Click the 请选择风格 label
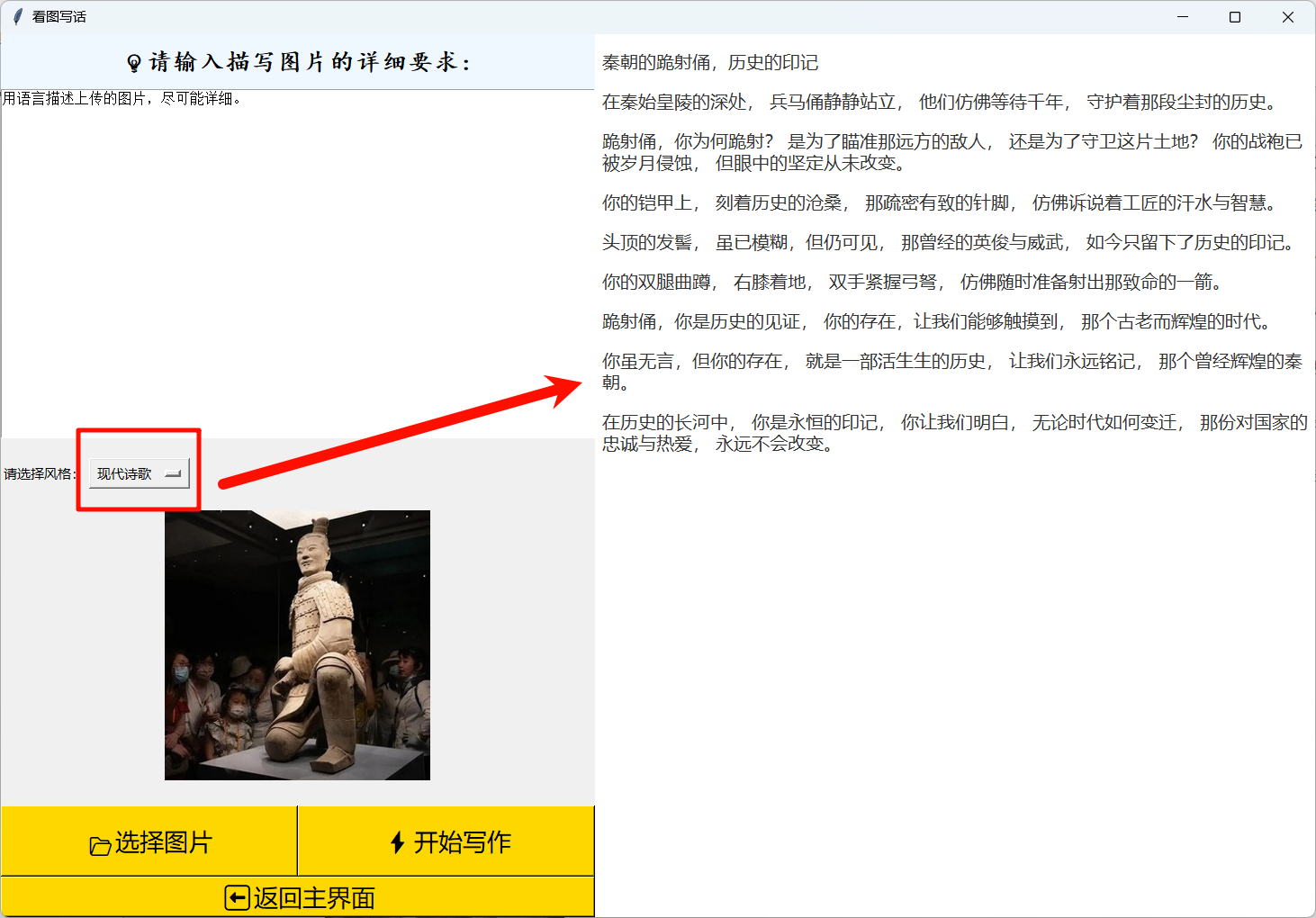This screenshot has width=1316, height=918. pyautogui.click(x=40, y=474)
